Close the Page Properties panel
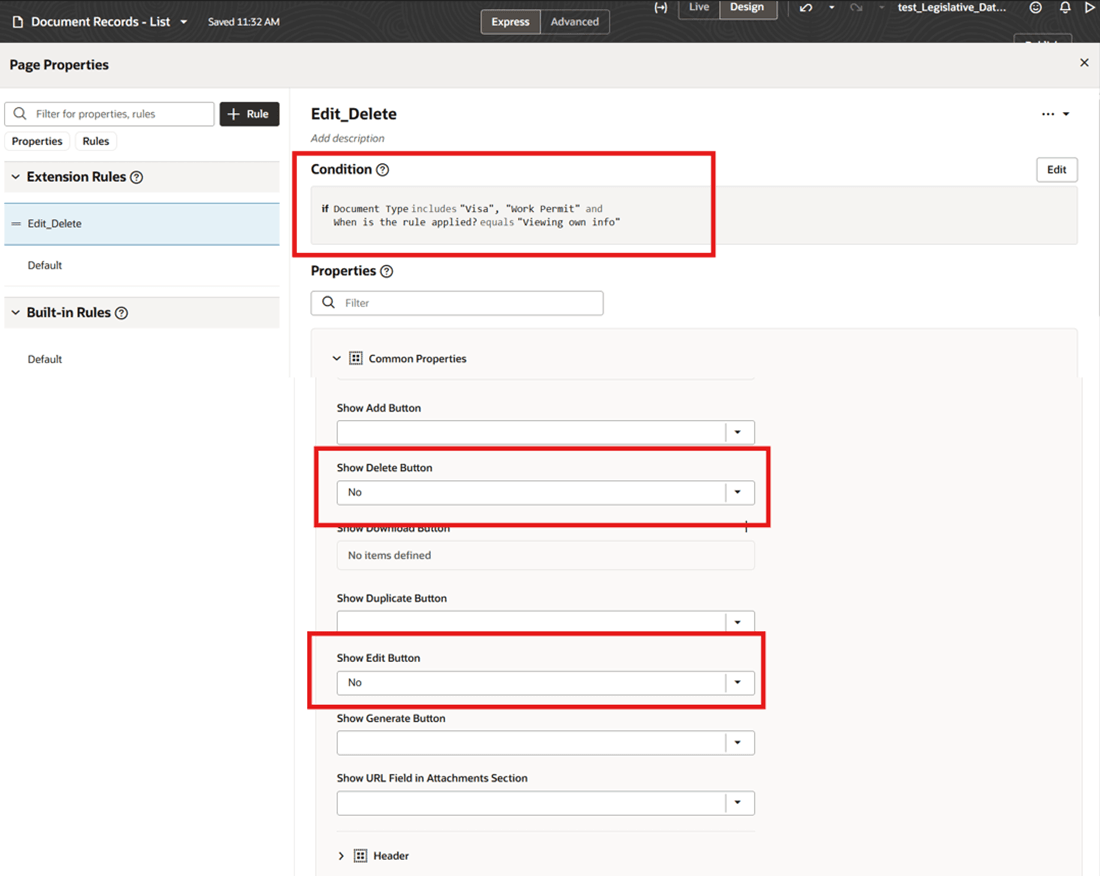The width and height of the screenshot is (1100, 876). coord(1084,62)
